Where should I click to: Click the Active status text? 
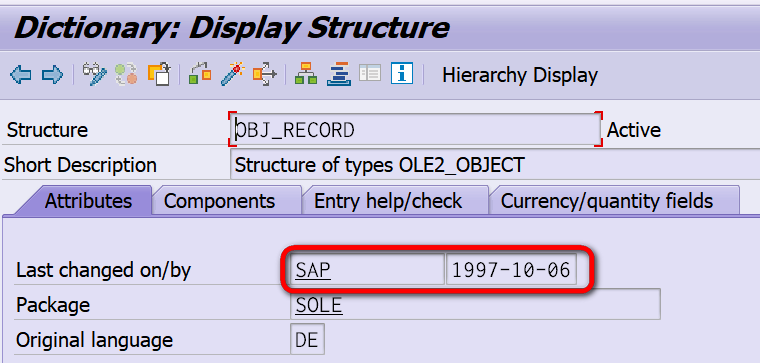pos(633,130)
